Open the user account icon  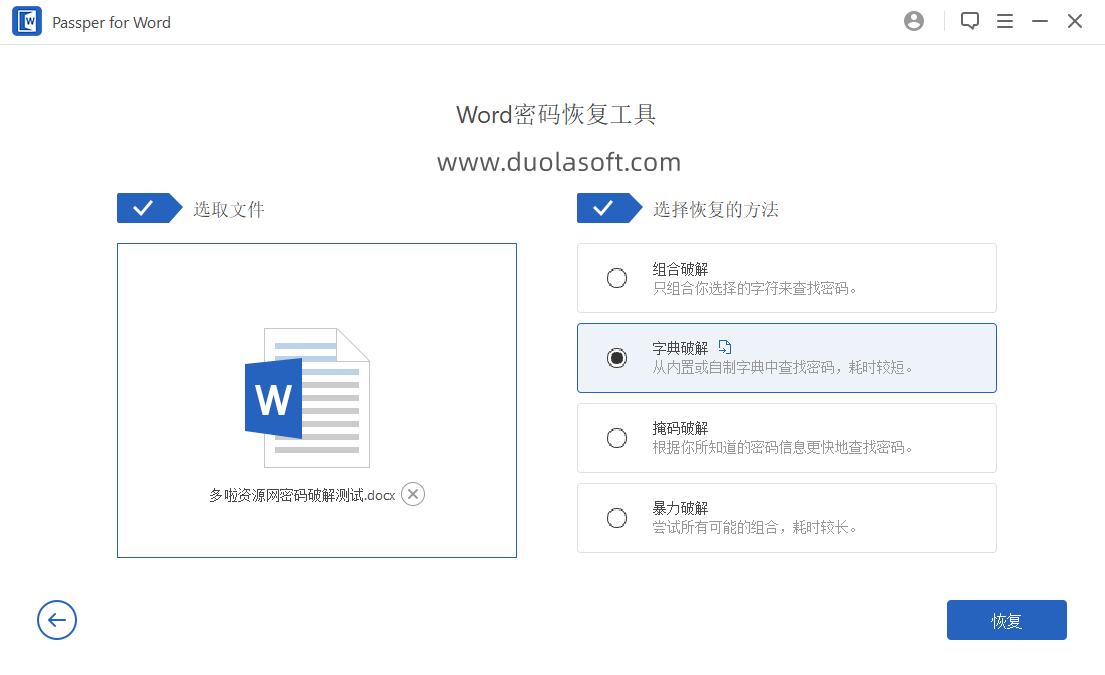tap(913, 21)
